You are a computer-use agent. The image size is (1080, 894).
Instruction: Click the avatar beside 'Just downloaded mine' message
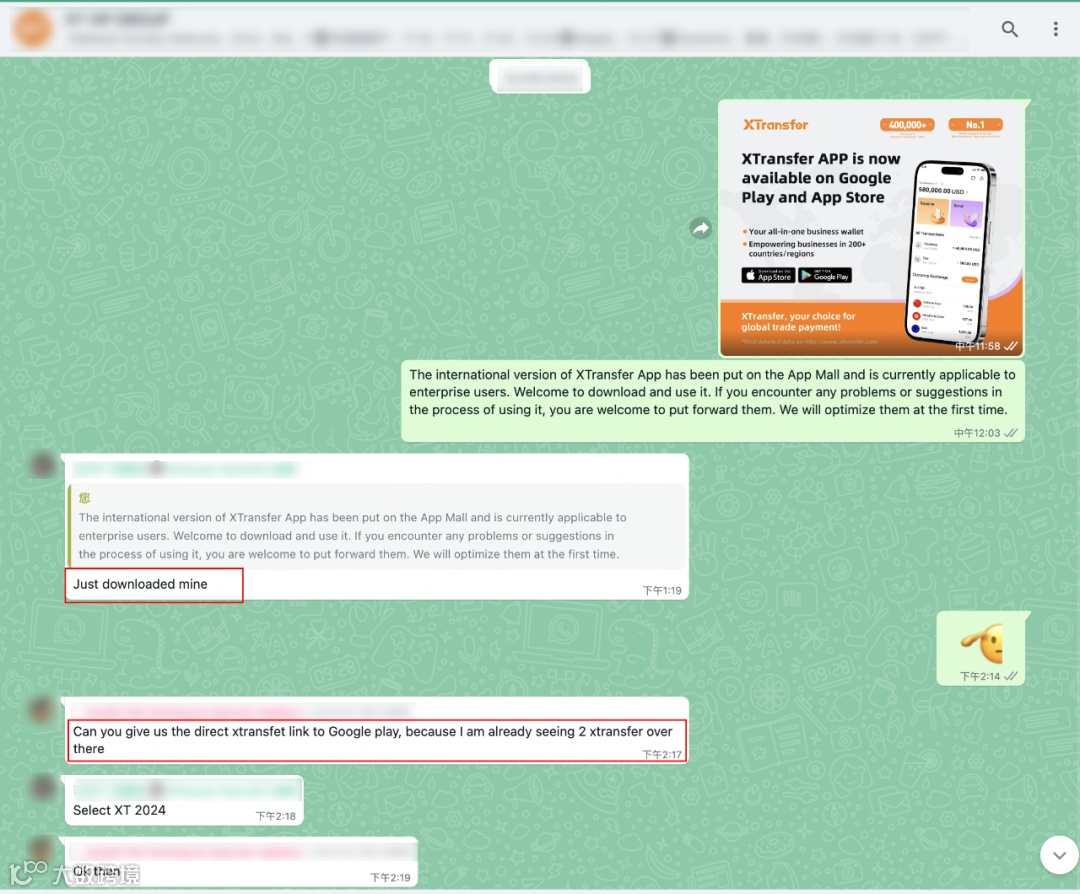pyautogui.click(x=43, y=466)
